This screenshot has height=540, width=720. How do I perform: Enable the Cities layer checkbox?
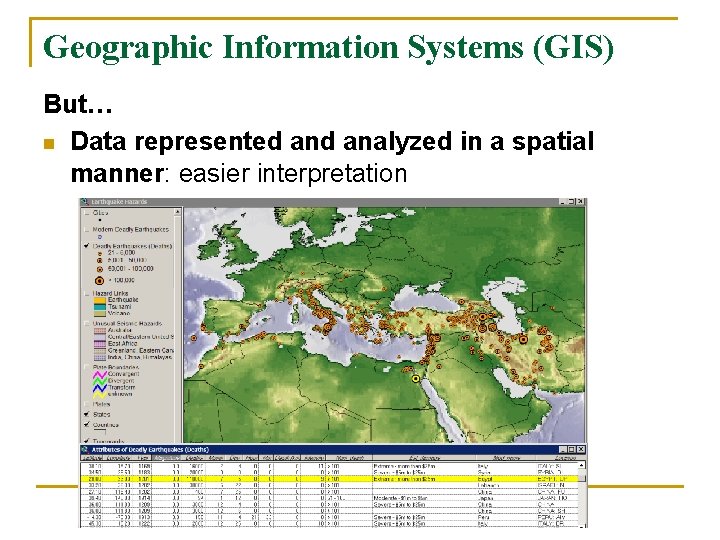(86, 213)
